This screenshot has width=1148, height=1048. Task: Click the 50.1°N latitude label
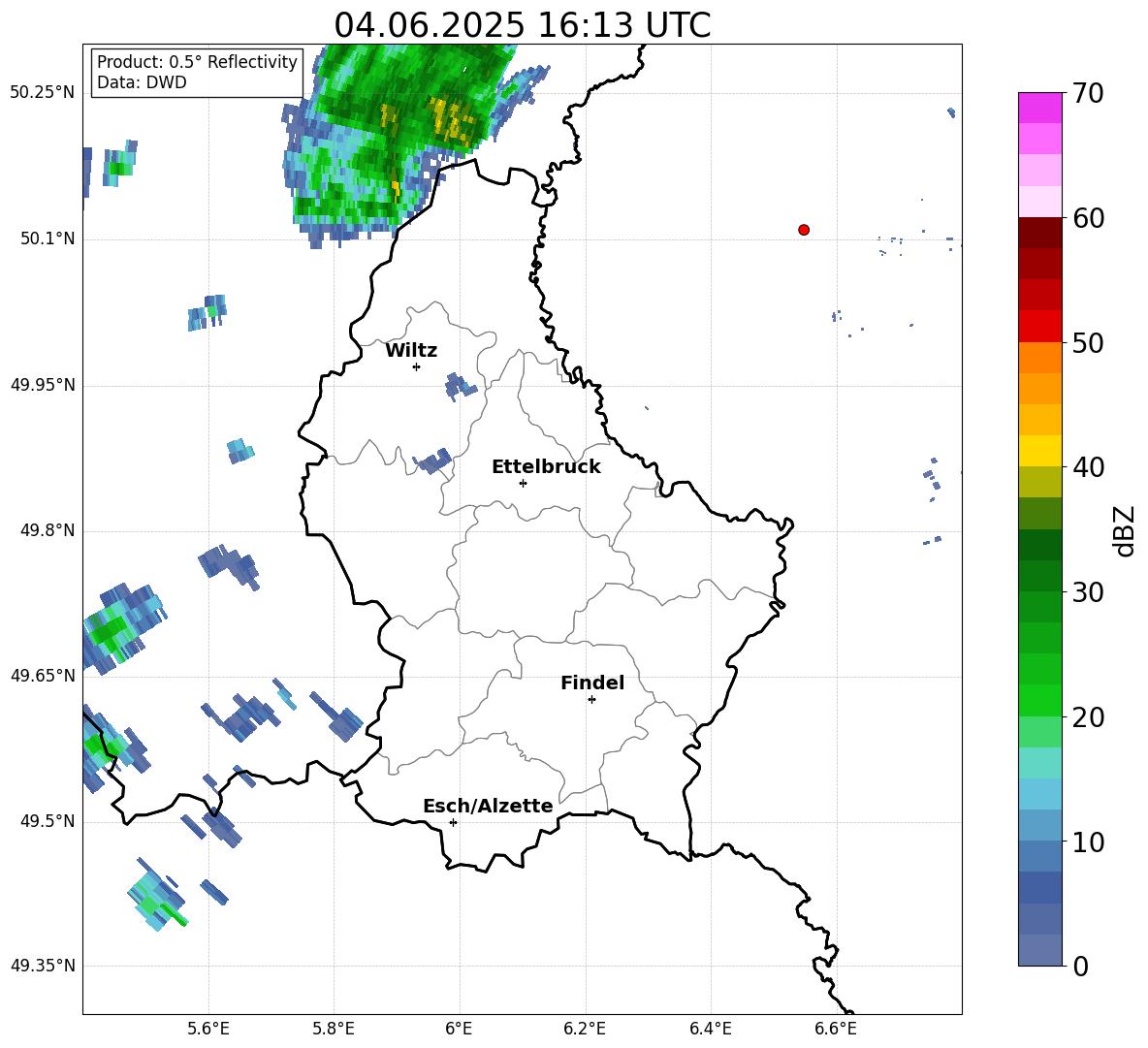click(x=47, y=238)
